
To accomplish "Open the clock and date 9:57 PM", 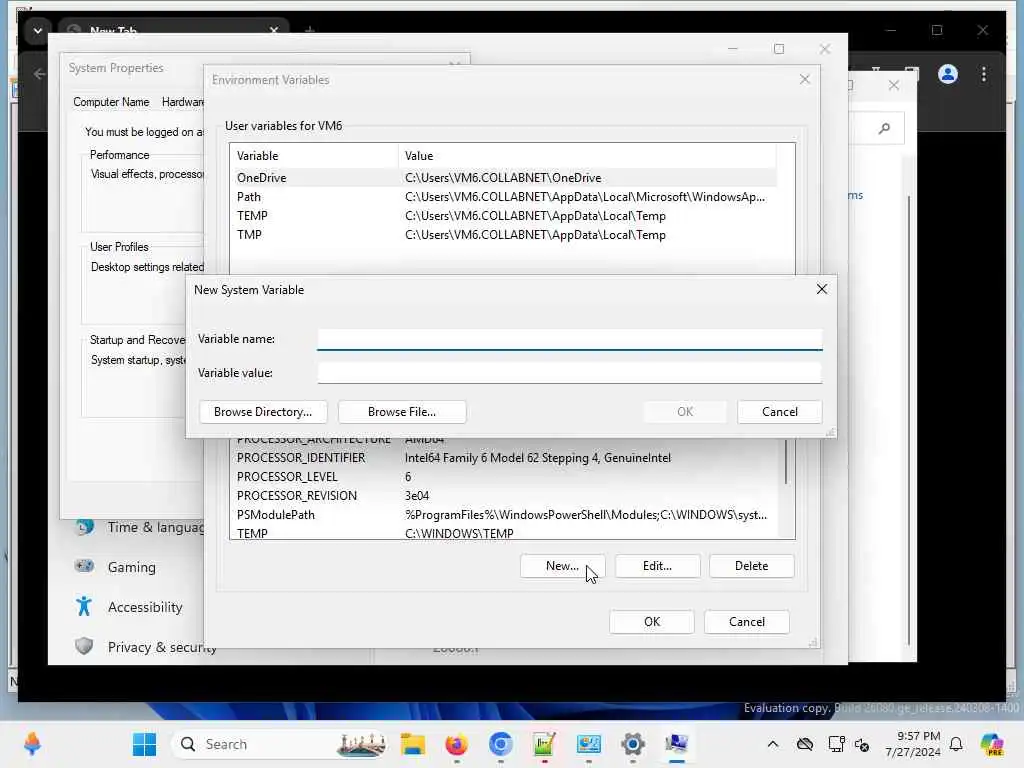I will 913,744.
